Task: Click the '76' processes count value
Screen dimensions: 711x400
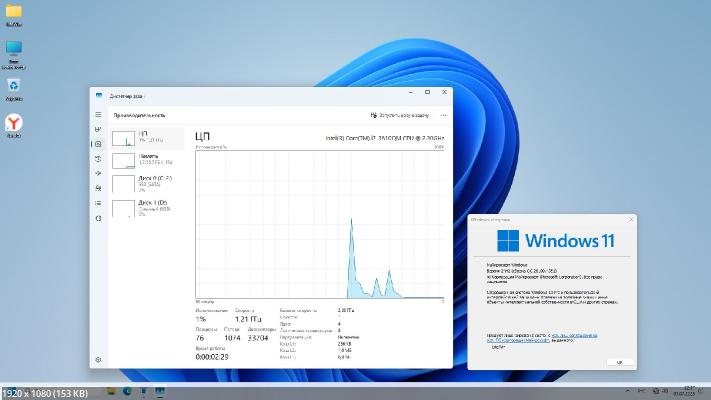Action: click(200, 338)
